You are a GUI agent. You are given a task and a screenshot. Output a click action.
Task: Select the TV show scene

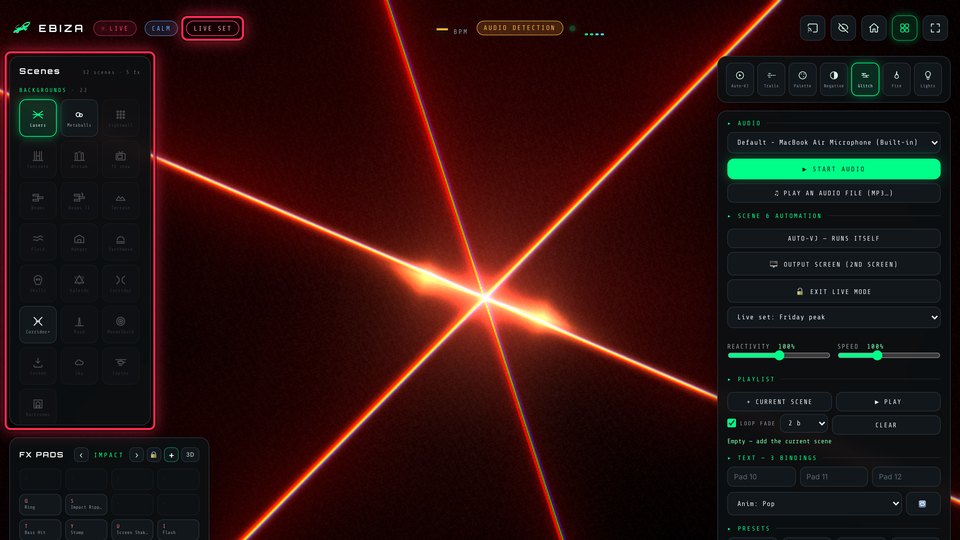pyautogui.click(x=121, y=159)
